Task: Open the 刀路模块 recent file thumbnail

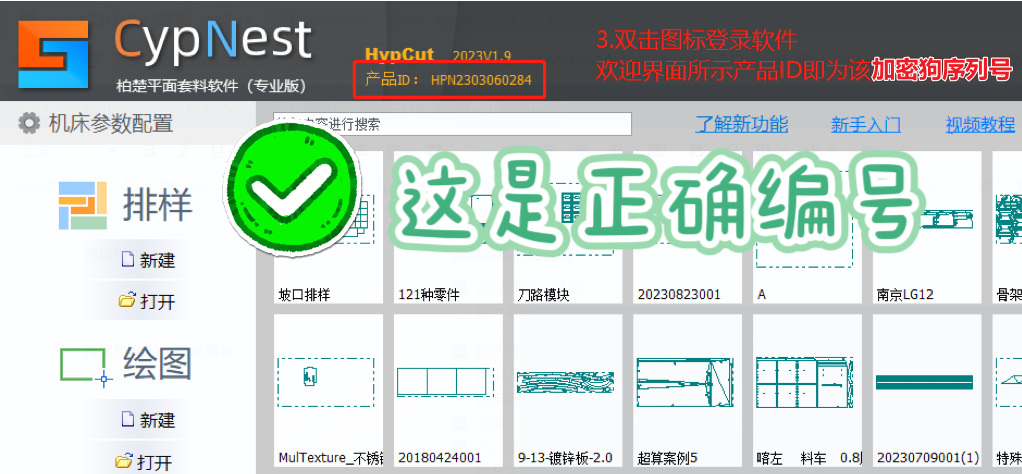Action: coord(568,227)
